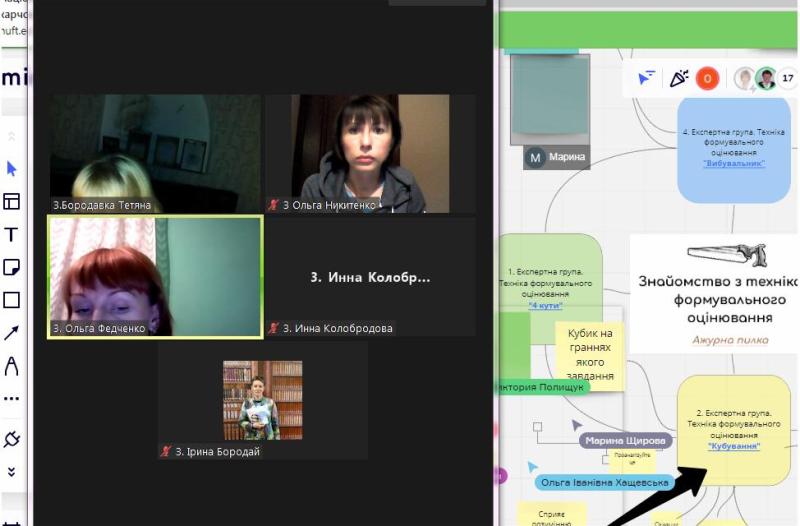800x526 pixels.
Task: Select Инна Колобродова participant tile
Action: pos(370,277)
